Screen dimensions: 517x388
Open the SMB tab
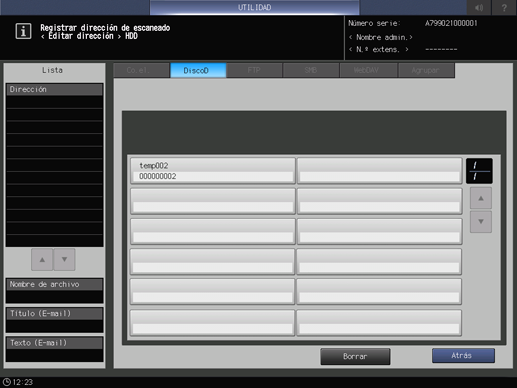[x=311, y=70]
